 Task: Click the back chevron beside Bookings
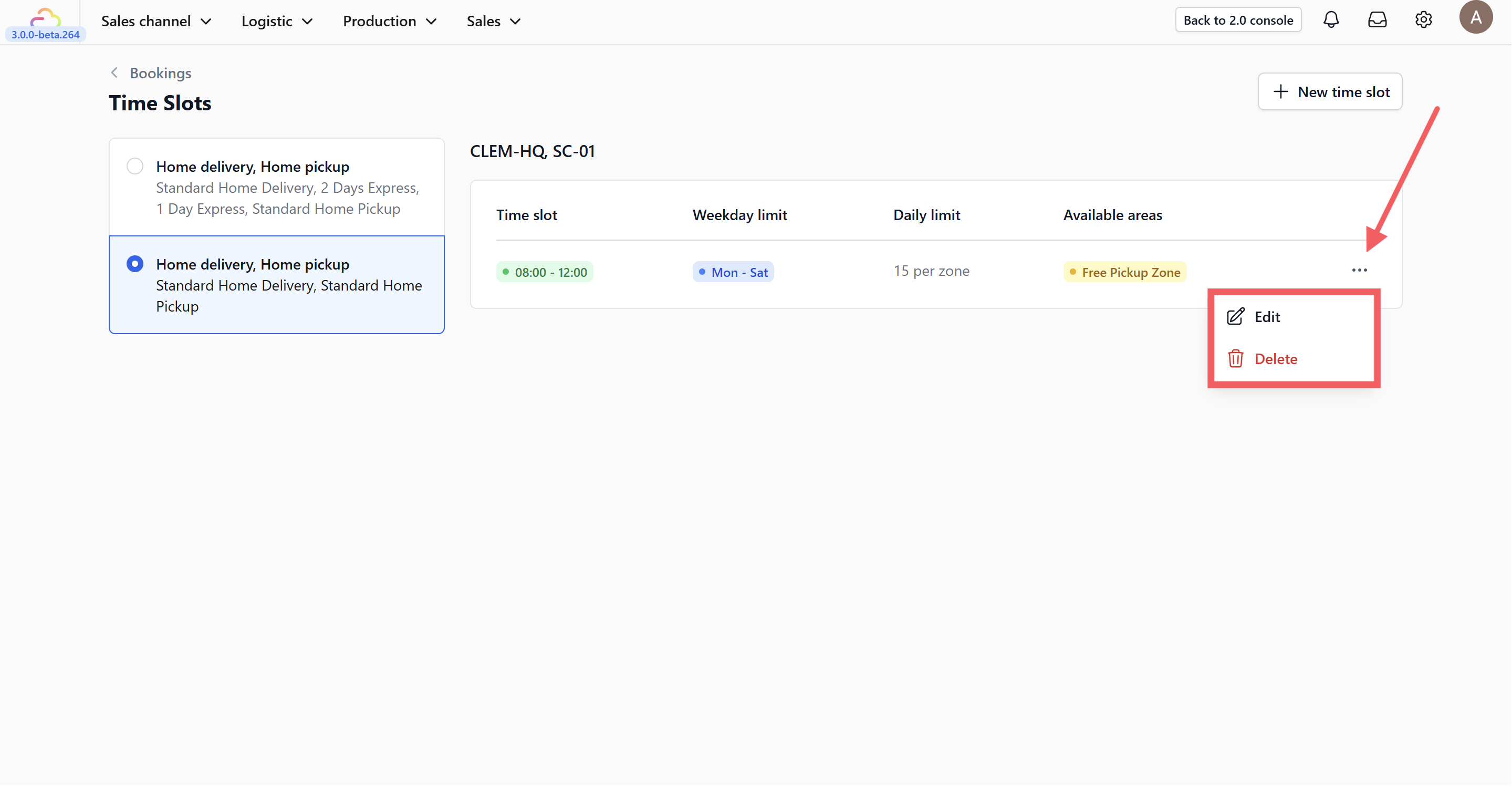click(114, 73)
